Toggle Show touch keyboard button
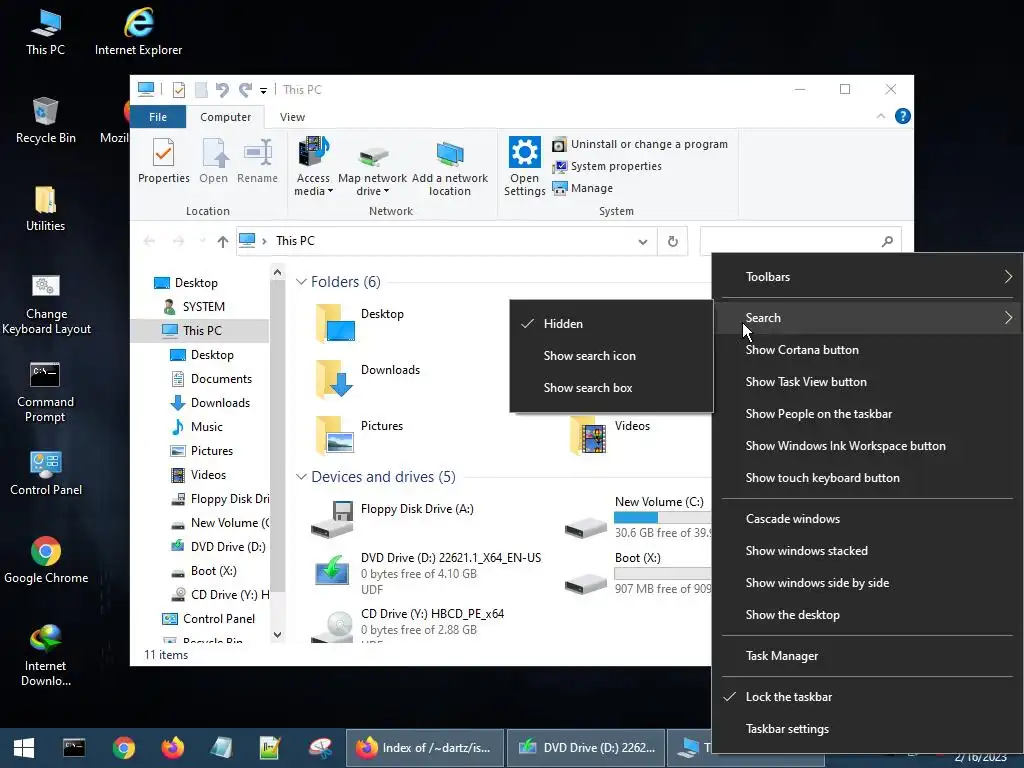 pyautogui.click(x=867, y=478)
